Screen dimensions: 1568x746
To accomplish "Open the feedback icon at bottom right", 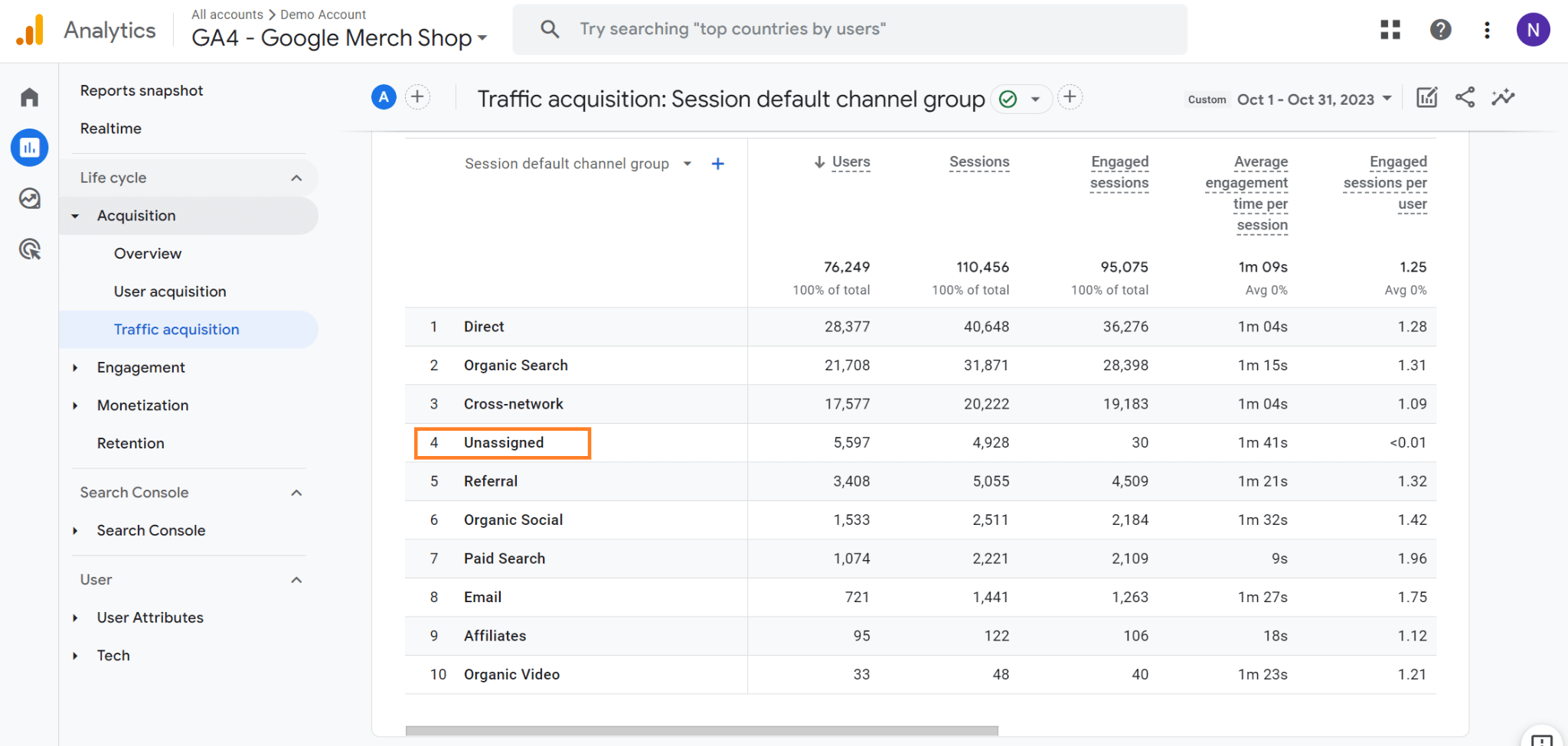I will click(x=1542, y=739).
